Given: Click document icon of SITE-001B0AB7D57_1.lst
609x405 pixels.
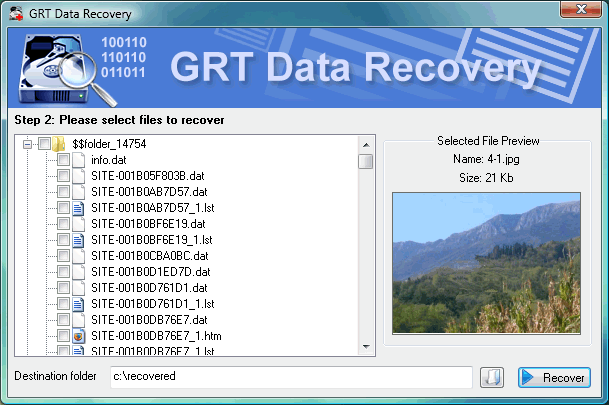Looking at the screenshot, I should click(78, 208).
